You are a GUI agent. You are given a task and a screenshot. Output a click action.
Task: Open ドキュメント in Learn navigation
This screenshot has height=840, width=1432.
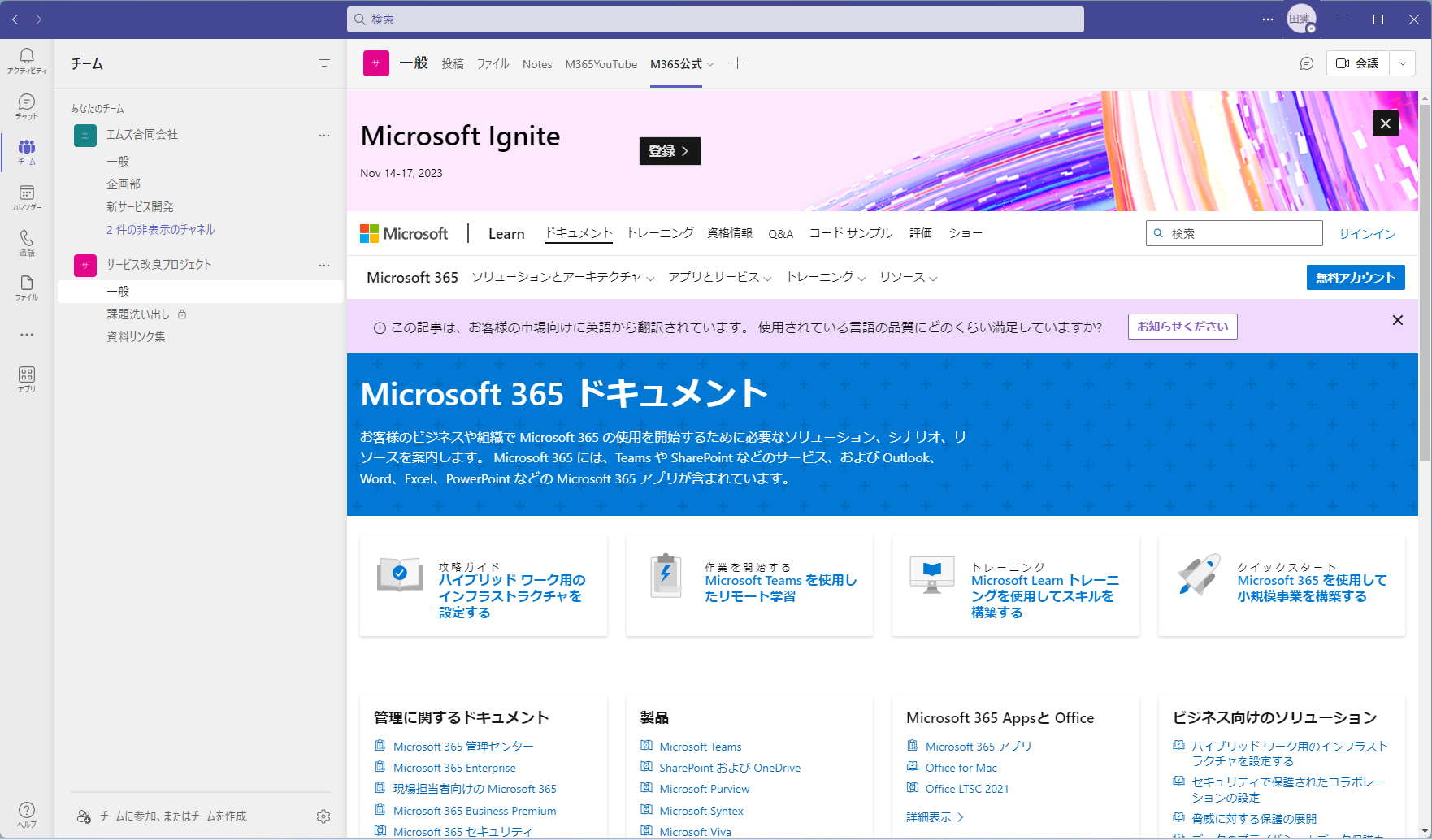(579, 233)
